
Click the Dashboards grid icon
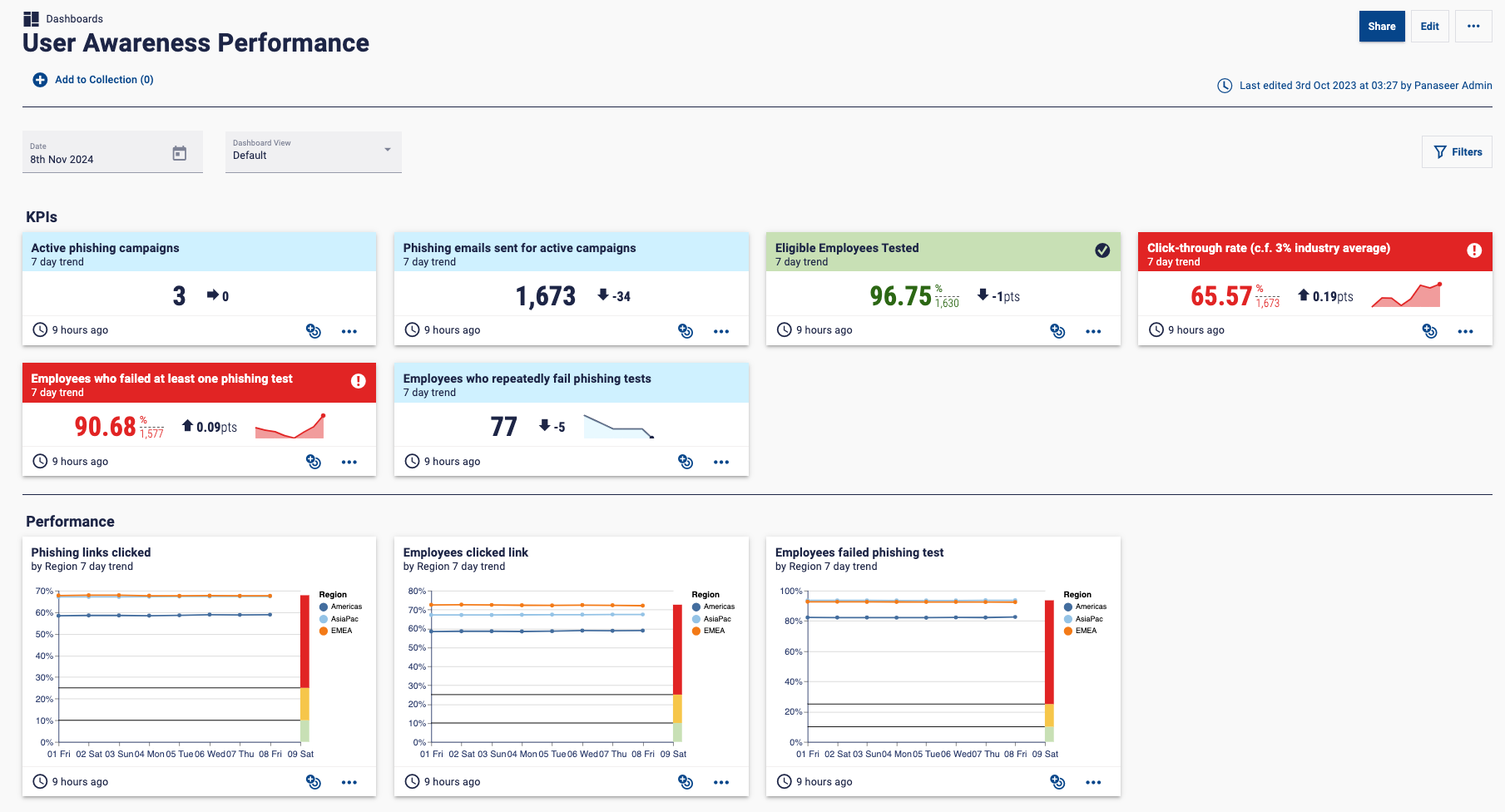coord(31,19)
